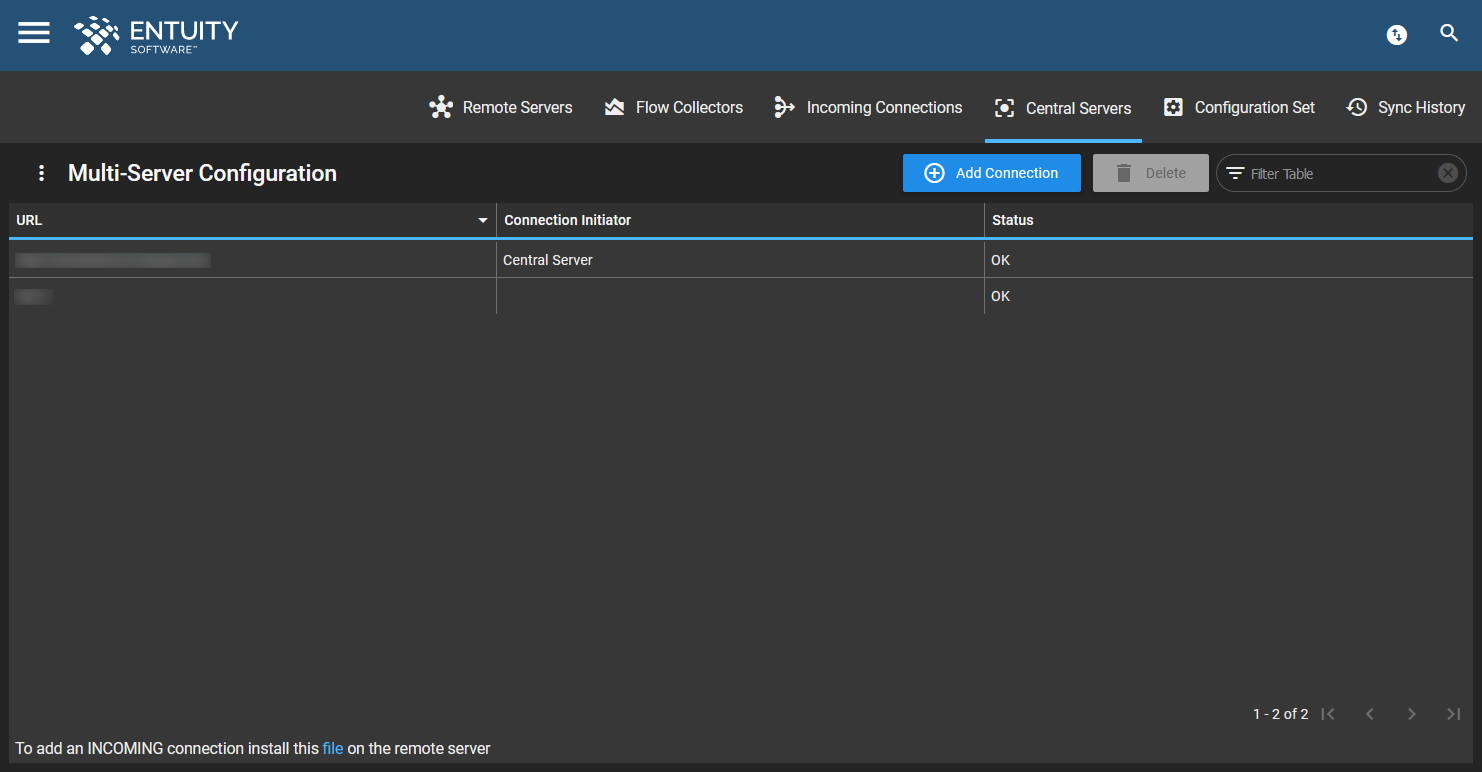
Task: Open the Configuration Set tab
Action: click(x=1239, y=107)
